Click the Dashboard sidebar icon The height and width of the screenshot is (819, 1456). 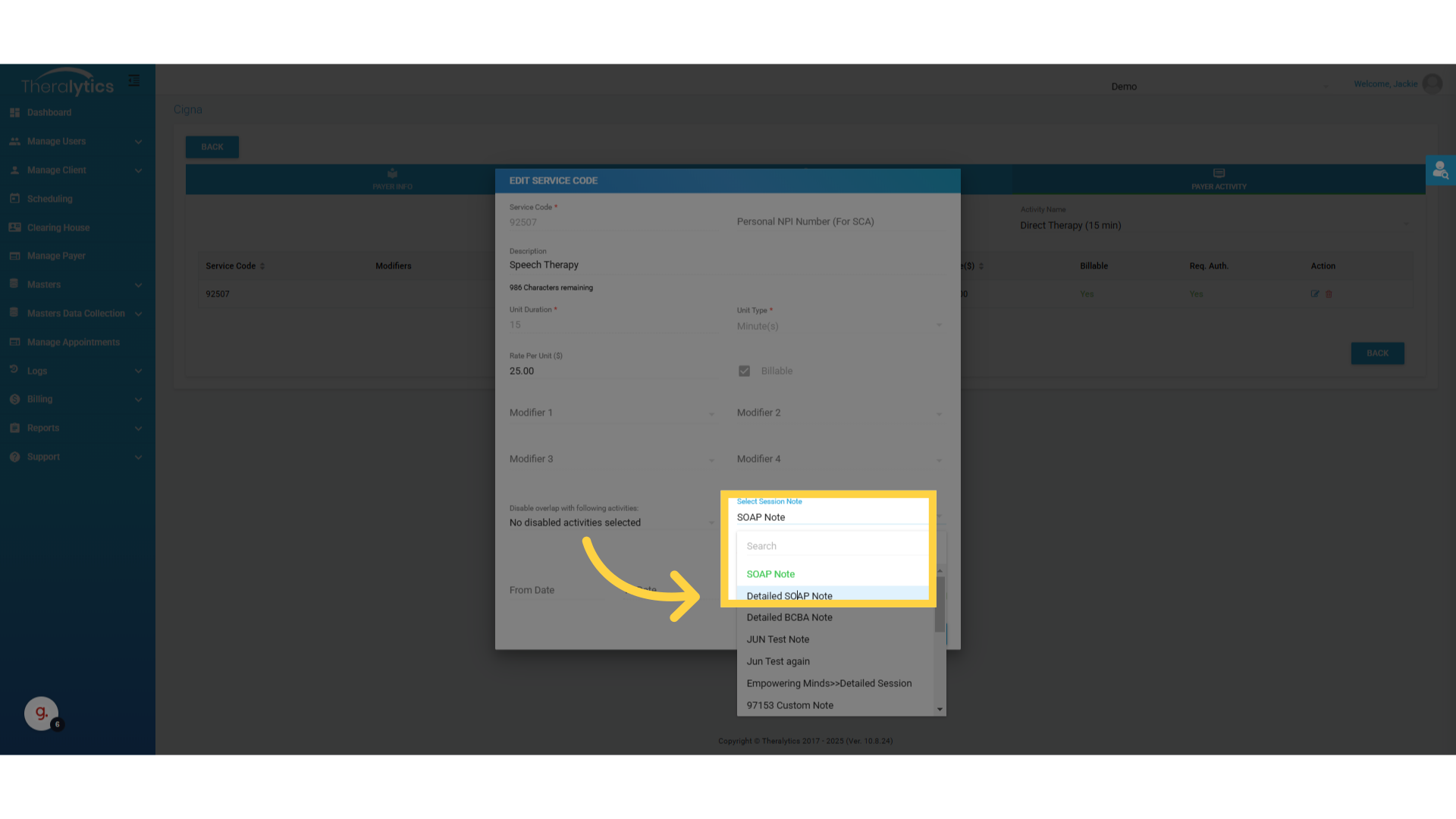(14, 112)
